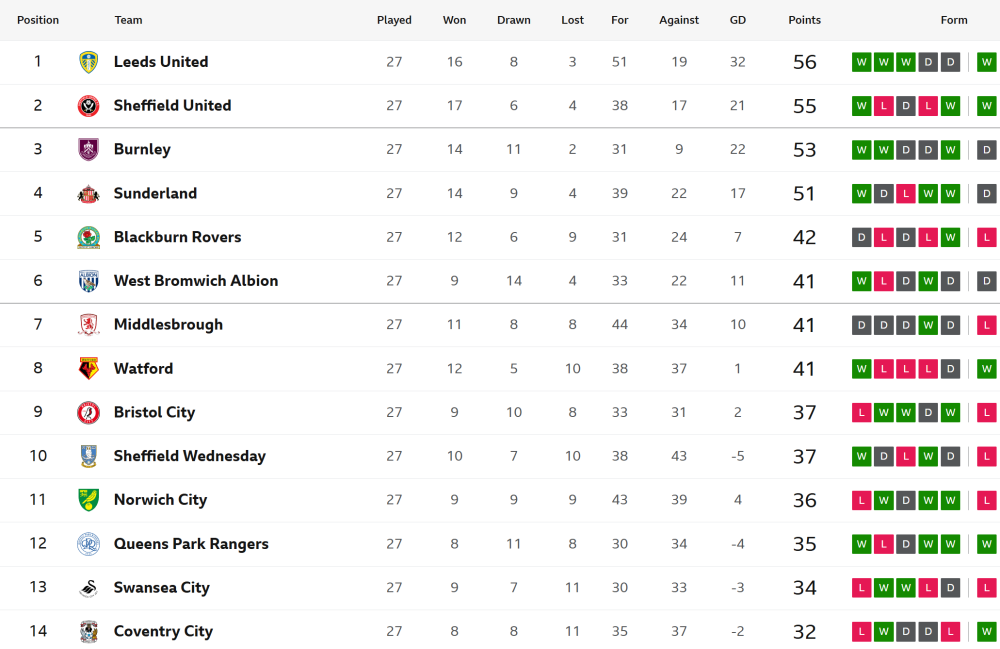Image resolution: width=1000 pixels, height=649 pixels.
Task: Click the West Bromwich Albion badge
Action: (89, 281)
